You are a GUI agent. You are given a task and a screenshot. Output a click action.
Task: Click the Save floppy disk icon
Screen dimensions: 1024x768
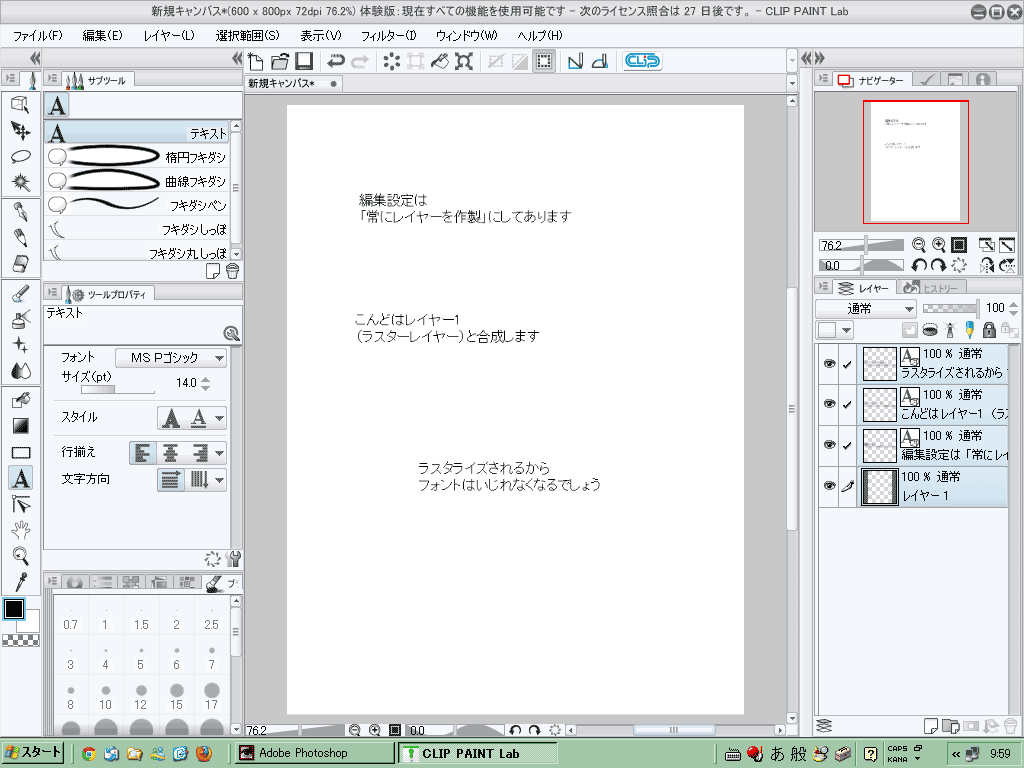[x=304, y=61]
